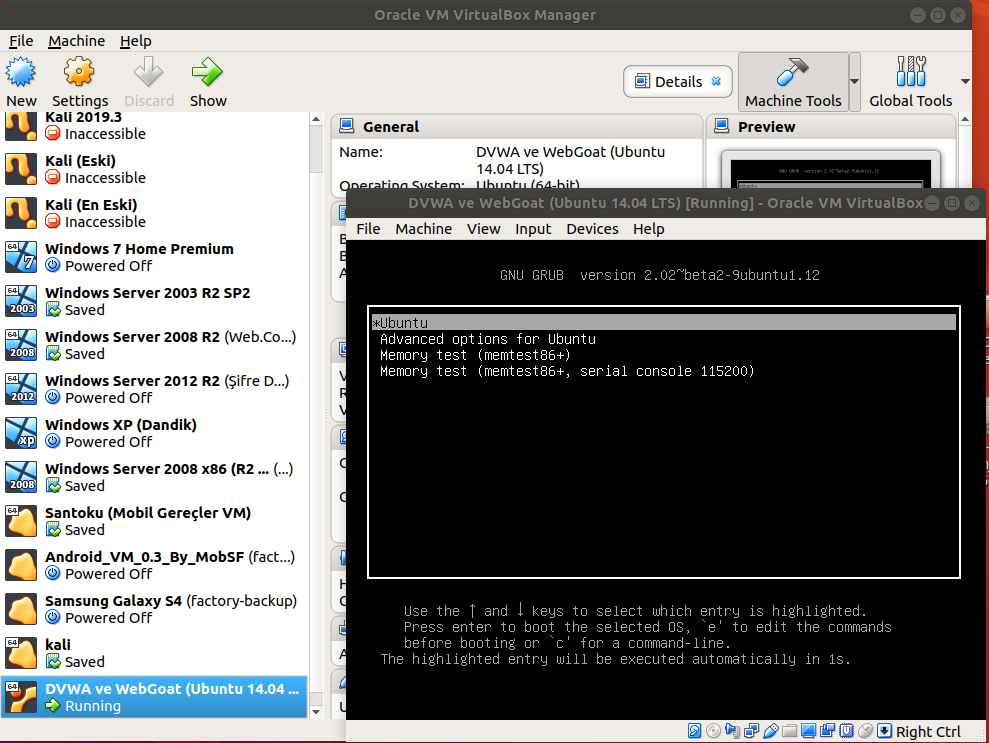Screen dimensions: 989x743
Task: Create a new virtual machine with New
Action: click(21, 82)
